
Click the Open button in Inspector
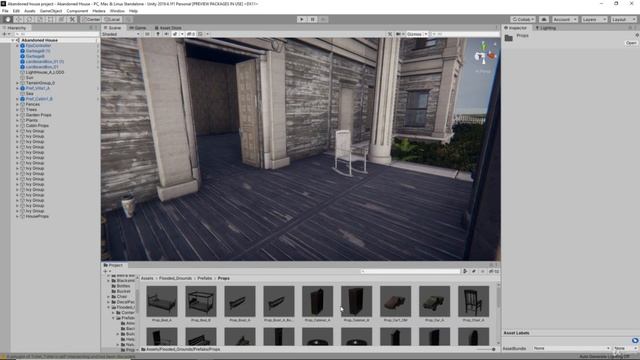pos(631,43)
